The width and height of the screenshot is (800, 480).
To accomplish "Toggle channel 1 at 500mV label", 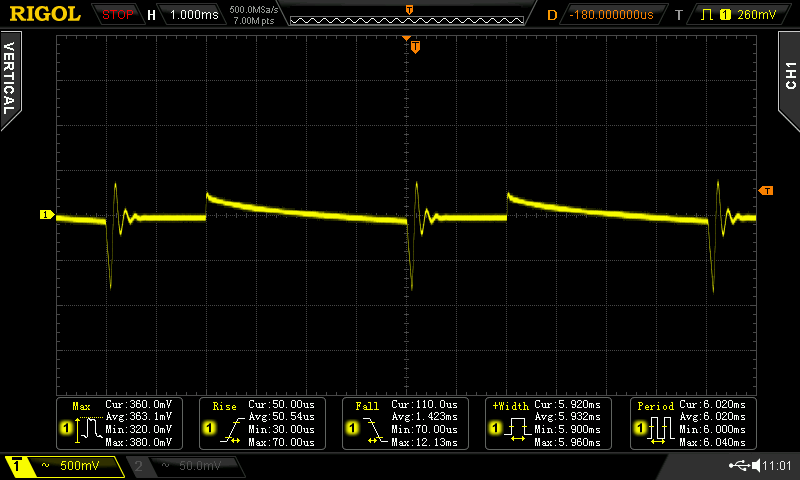I will click(x=64, y=466).
